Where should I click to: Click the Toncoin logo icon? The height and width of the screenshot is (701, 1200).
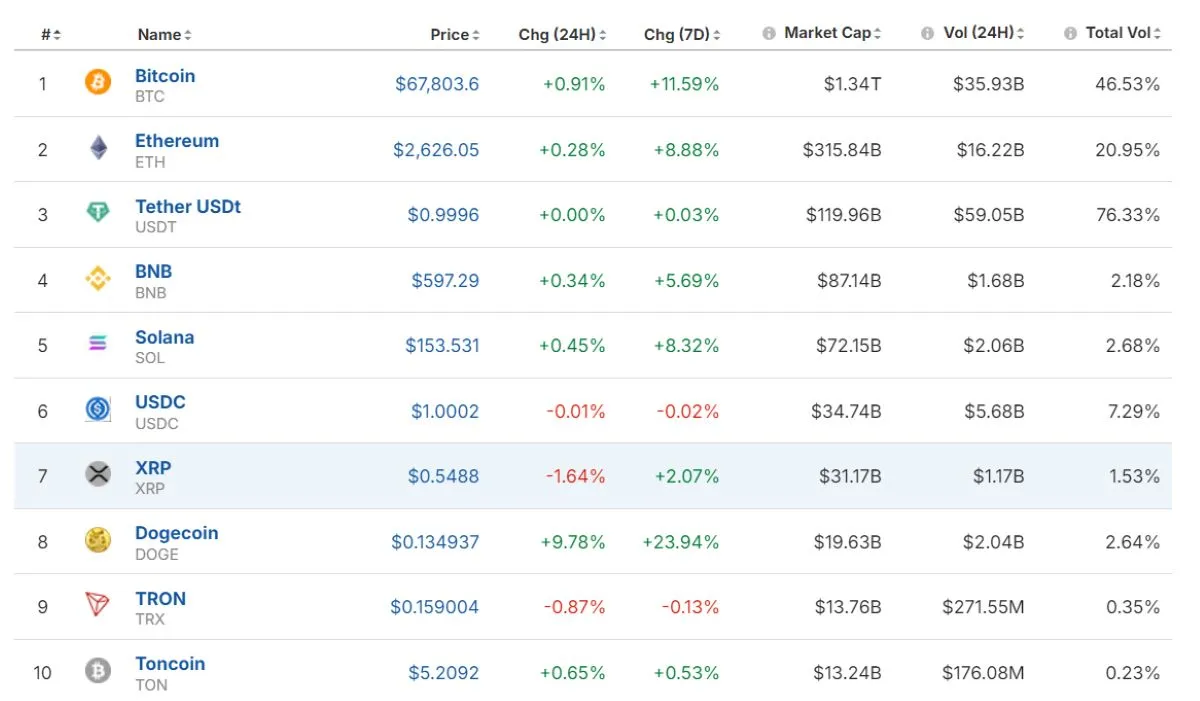[x=98, y=672]
